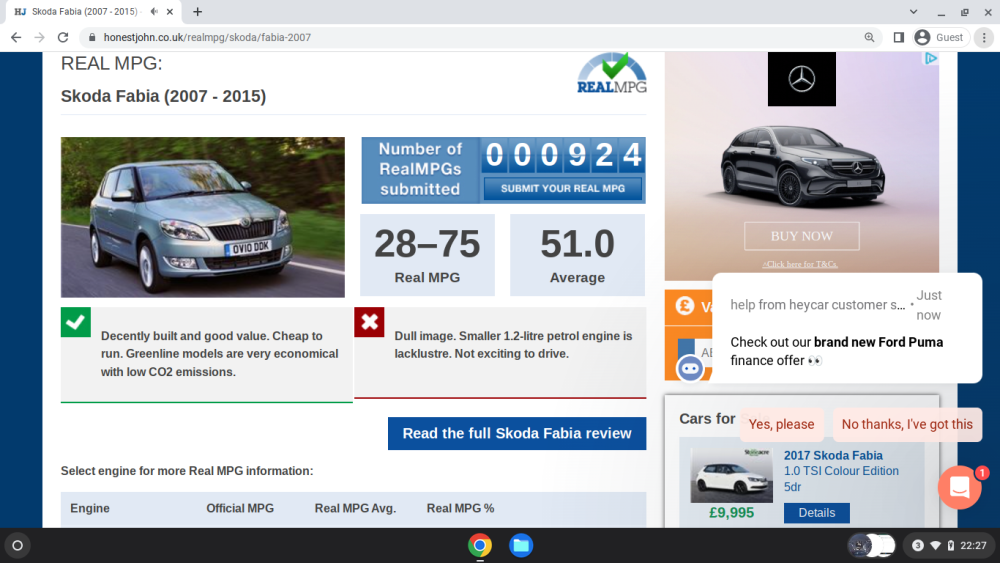Click the shelf toggle pill icon
Viewport: 1000px width, 563px height.
(871, 546)
